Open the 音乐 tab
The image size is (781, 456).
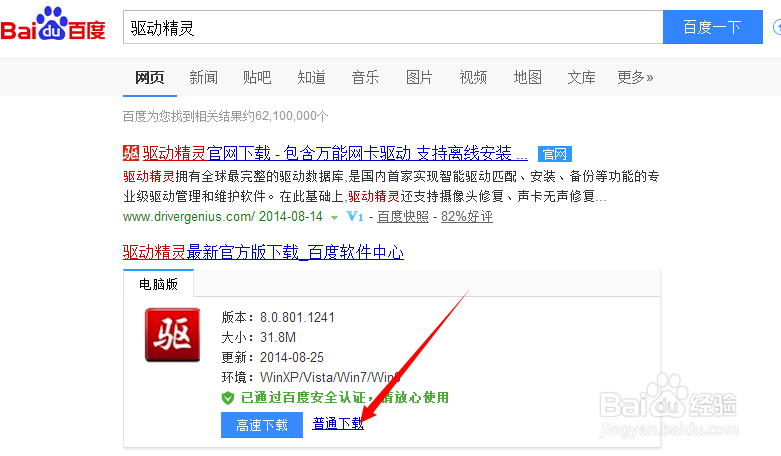click(x=365, y=78)
